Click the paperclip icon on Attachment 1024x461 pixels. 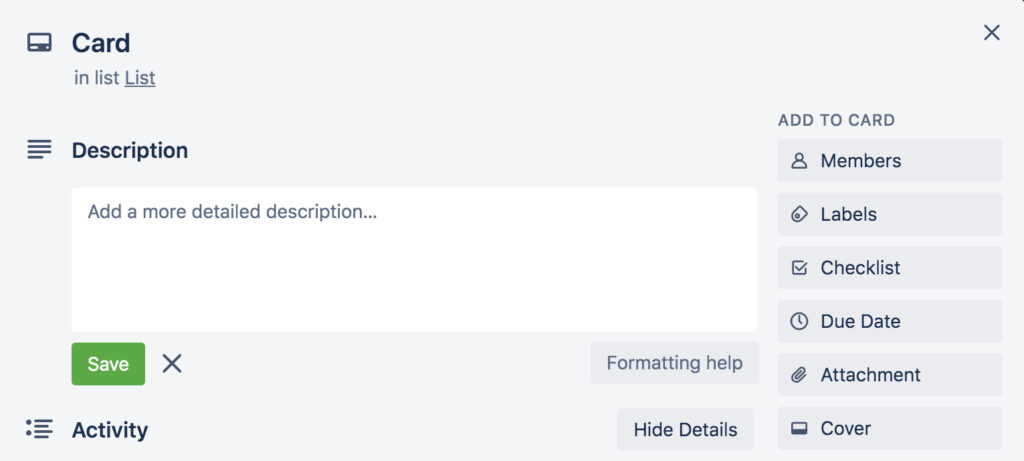[799, 375]
